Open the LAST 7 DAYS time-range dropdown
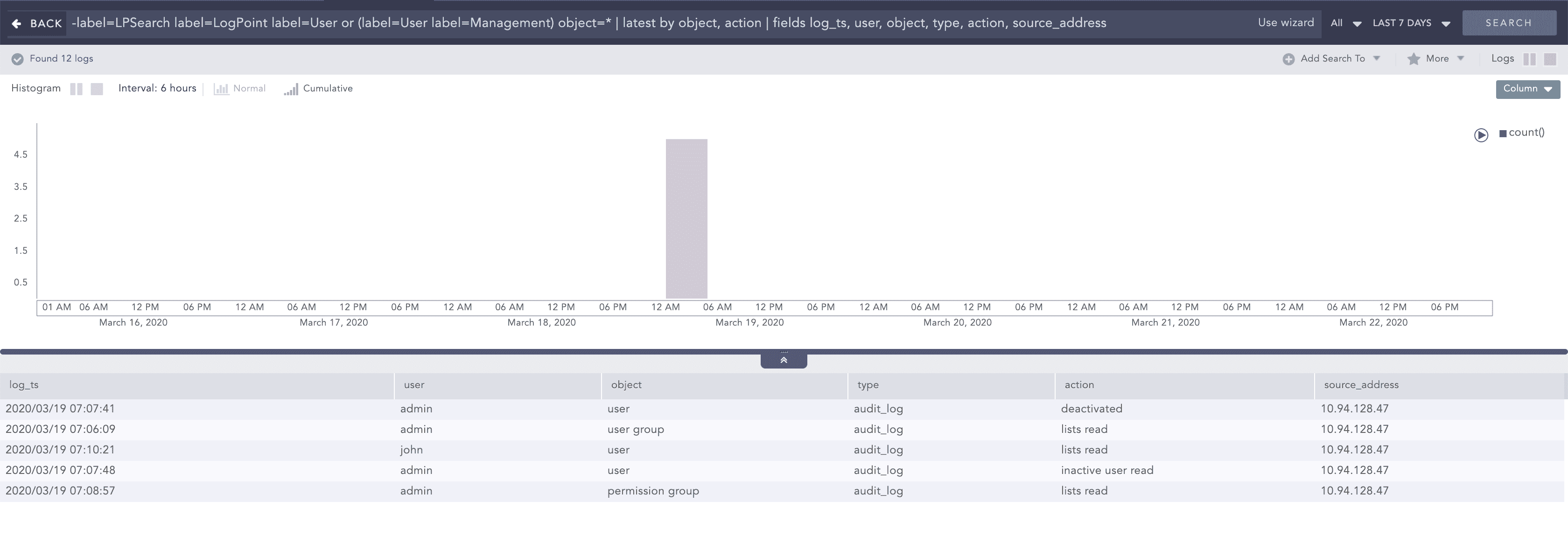This screenshot has width=1568, height=543. pyautogui.click(x=1410, y=22)
